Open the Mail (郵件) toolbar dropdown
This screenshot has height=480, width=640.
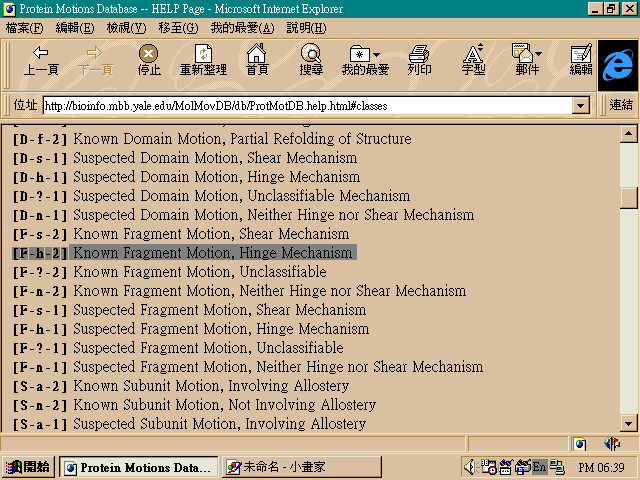(527, 60)
